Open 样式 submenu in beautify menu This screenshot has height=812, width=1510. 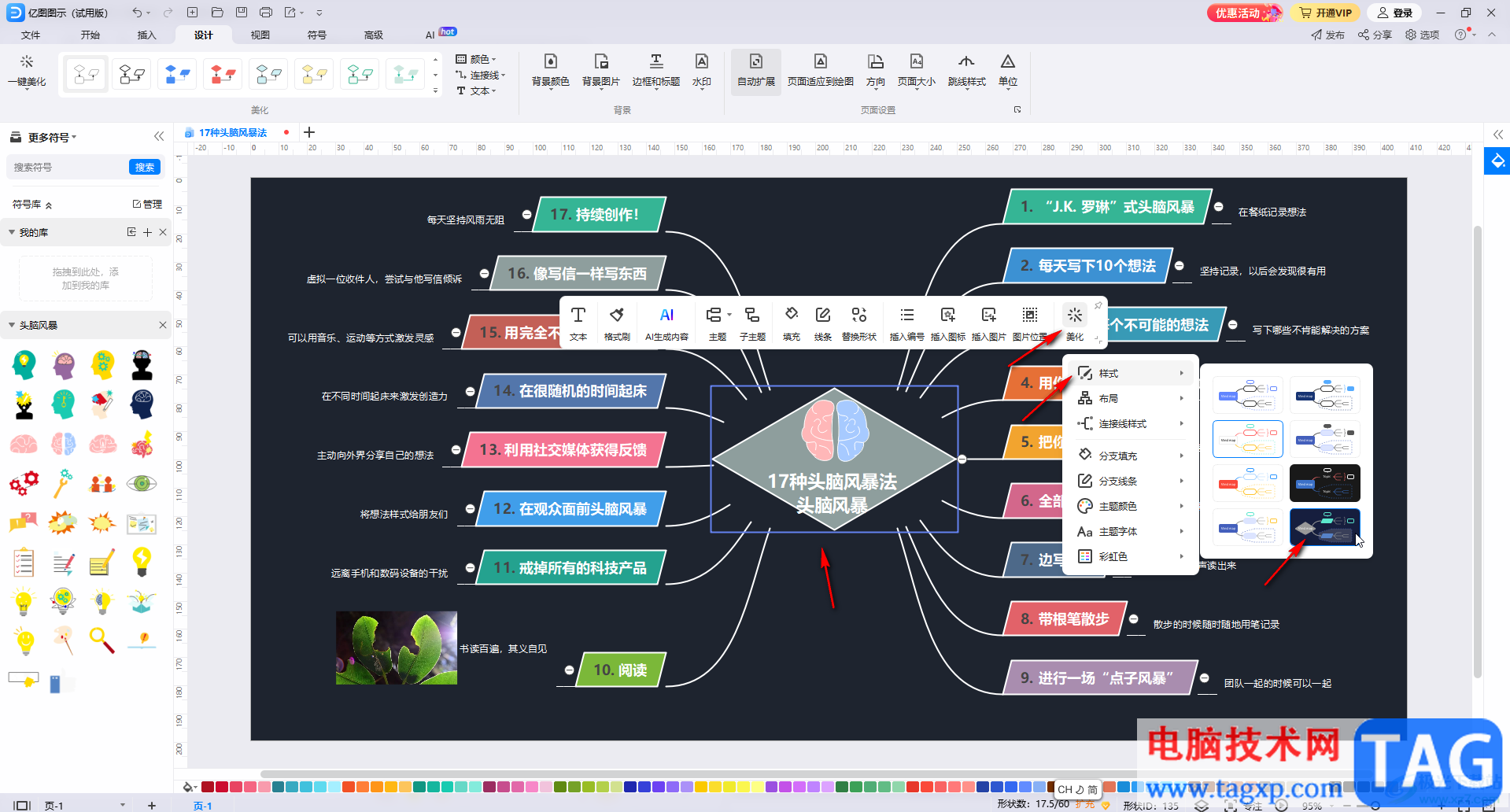point(1131,373)
